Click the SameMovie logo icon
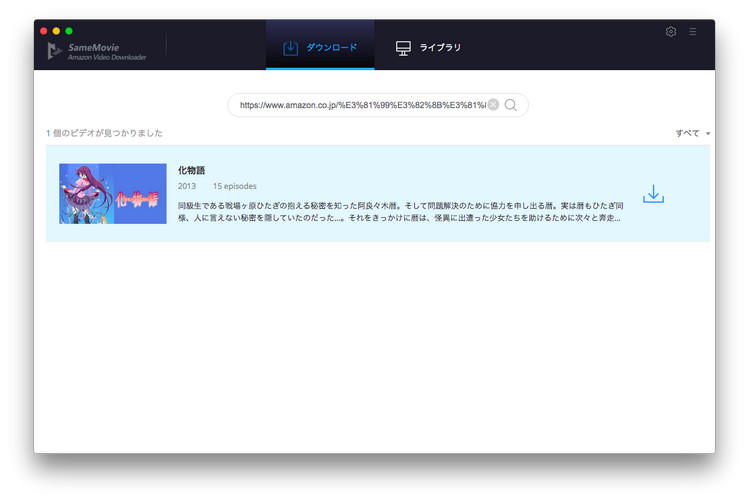The width and height of the screenshot is (749, 502). tap(54, 51)
